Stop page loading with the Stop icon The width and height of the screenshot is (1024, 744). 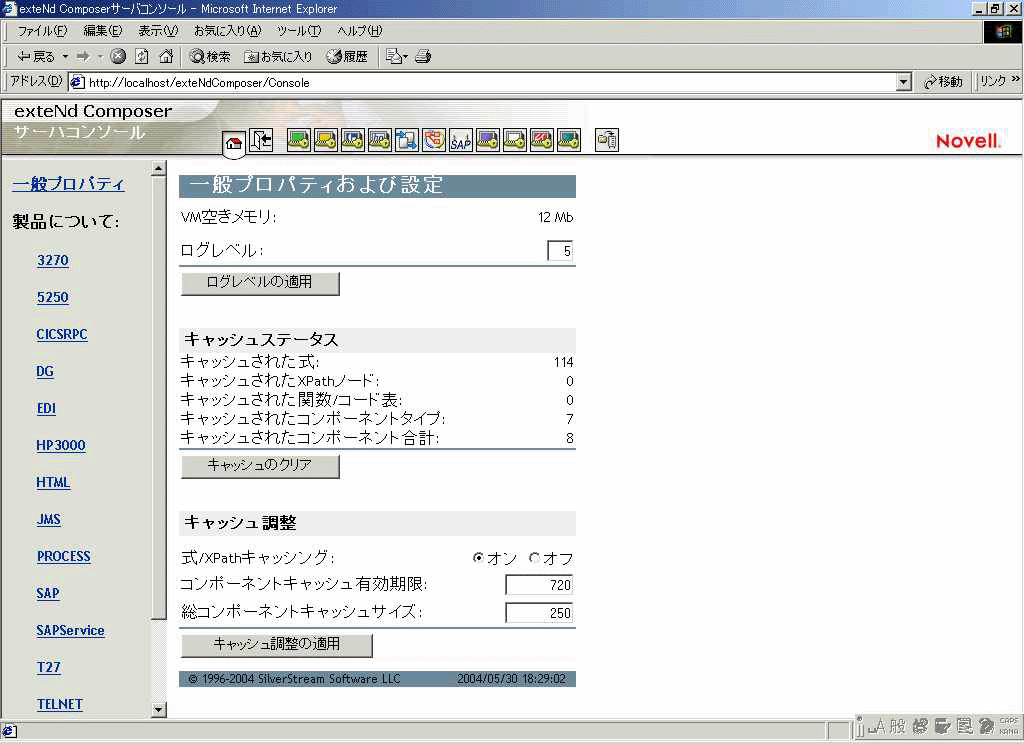tap(118, 57)
